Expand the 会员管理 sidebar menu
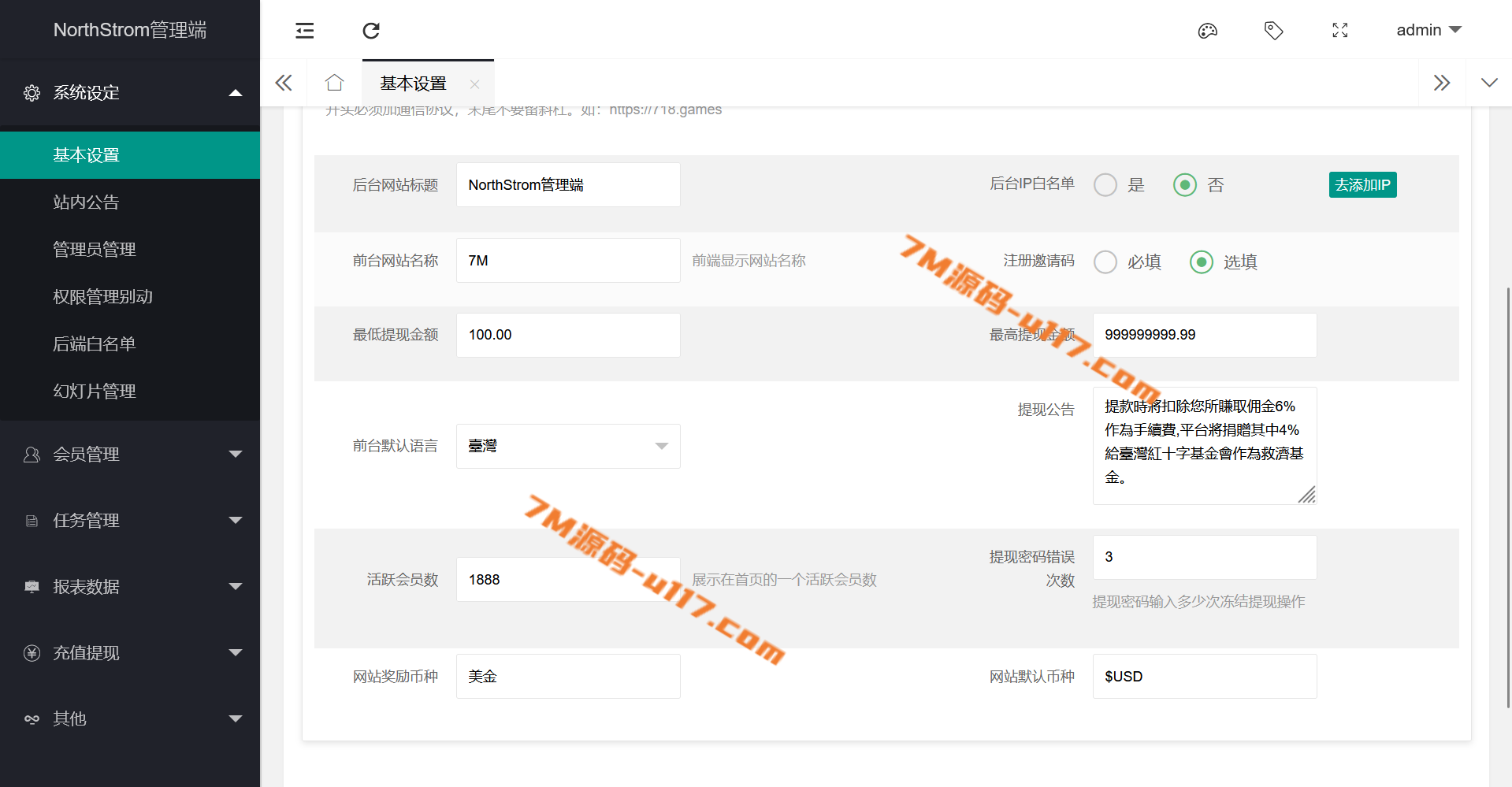The width and height of the screenshot is (1512, 787). pos(130,455)
